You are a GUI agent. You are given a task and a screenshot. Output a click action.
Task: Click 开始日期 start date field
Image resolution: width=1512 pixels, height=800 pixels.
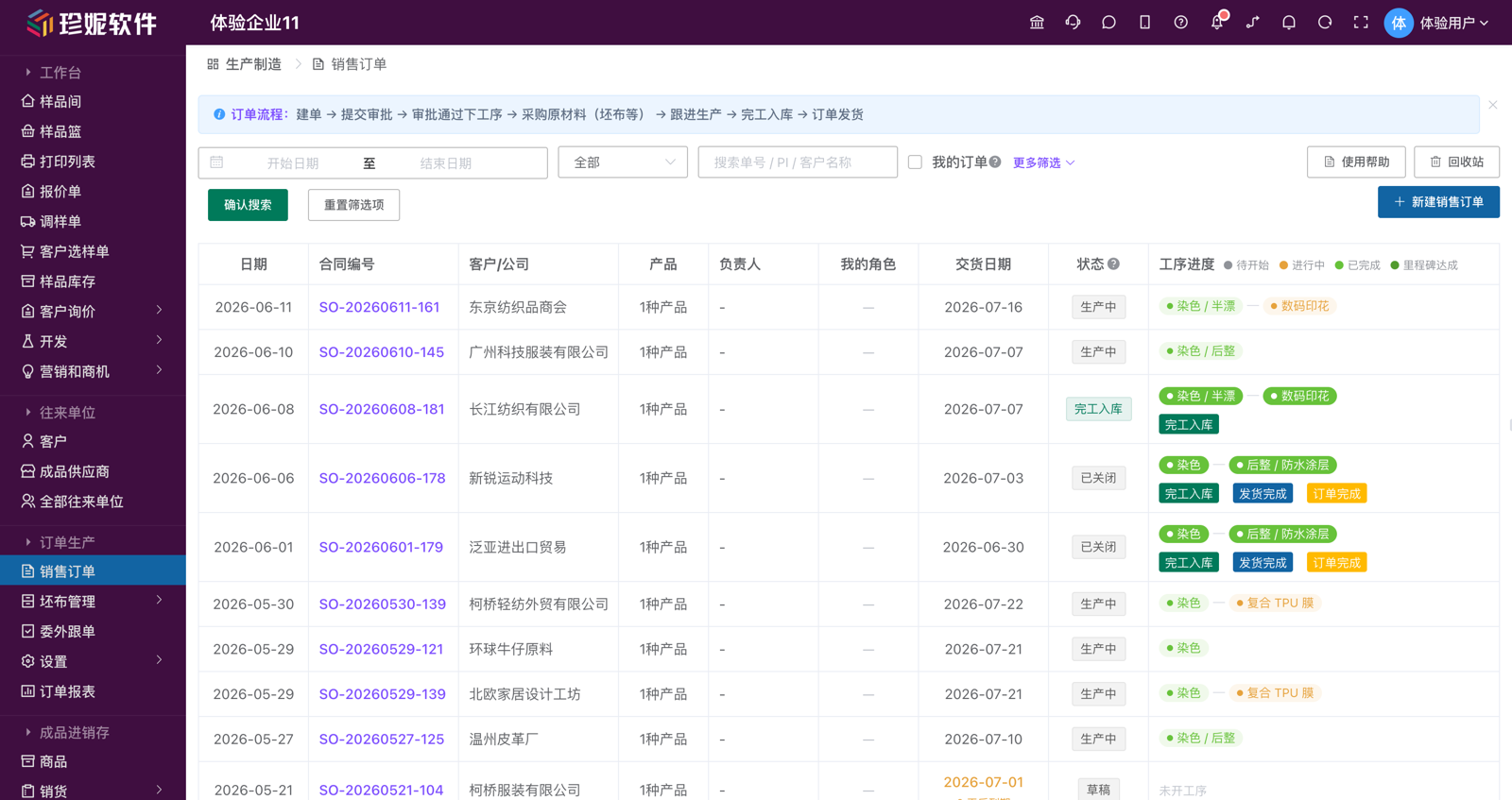[293, 163]
